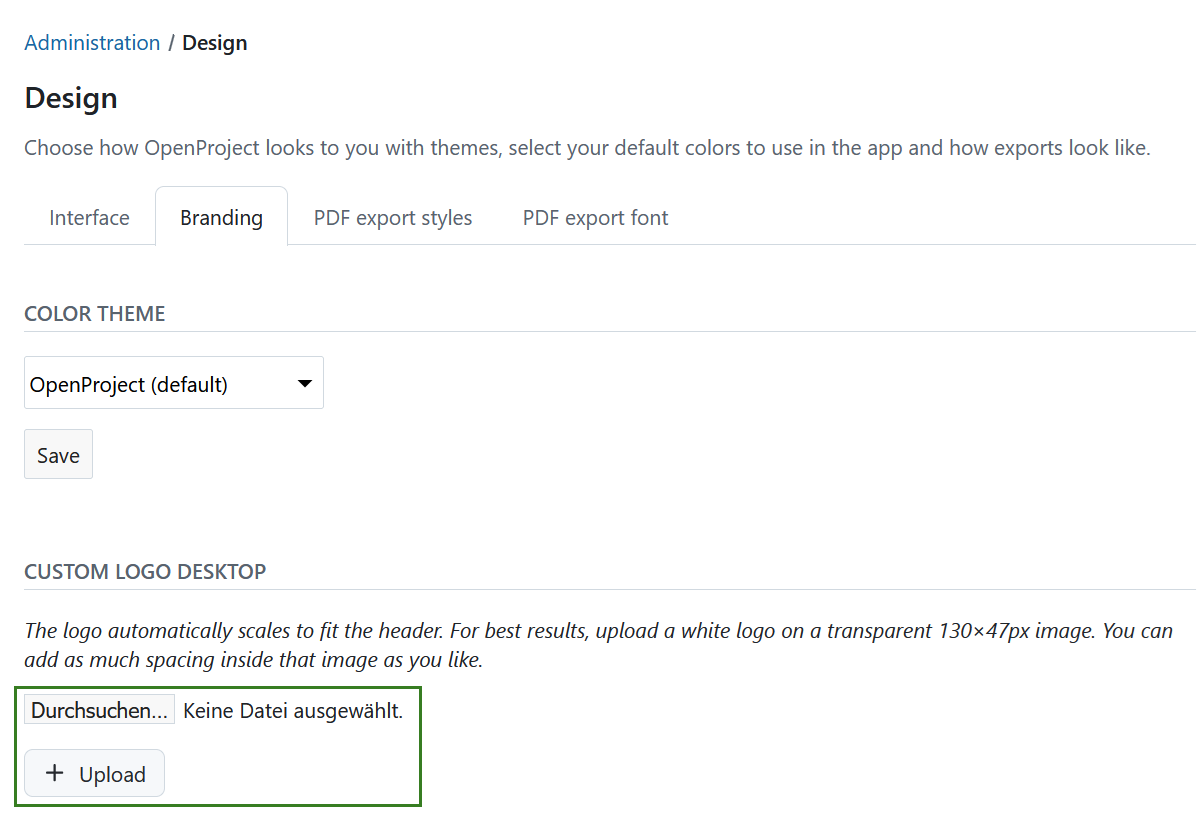Select the Color Theme section heading
The width and height of the screenshot is (1203, 826).
[95, 313]
